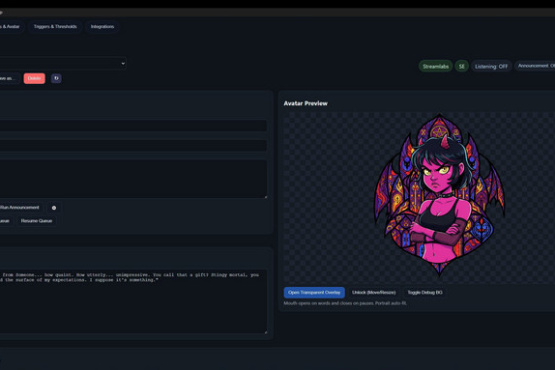Click the Toggle Debug BG button
Image resolution: width=555 pixels, height=370 pixels.
(425, 292)
